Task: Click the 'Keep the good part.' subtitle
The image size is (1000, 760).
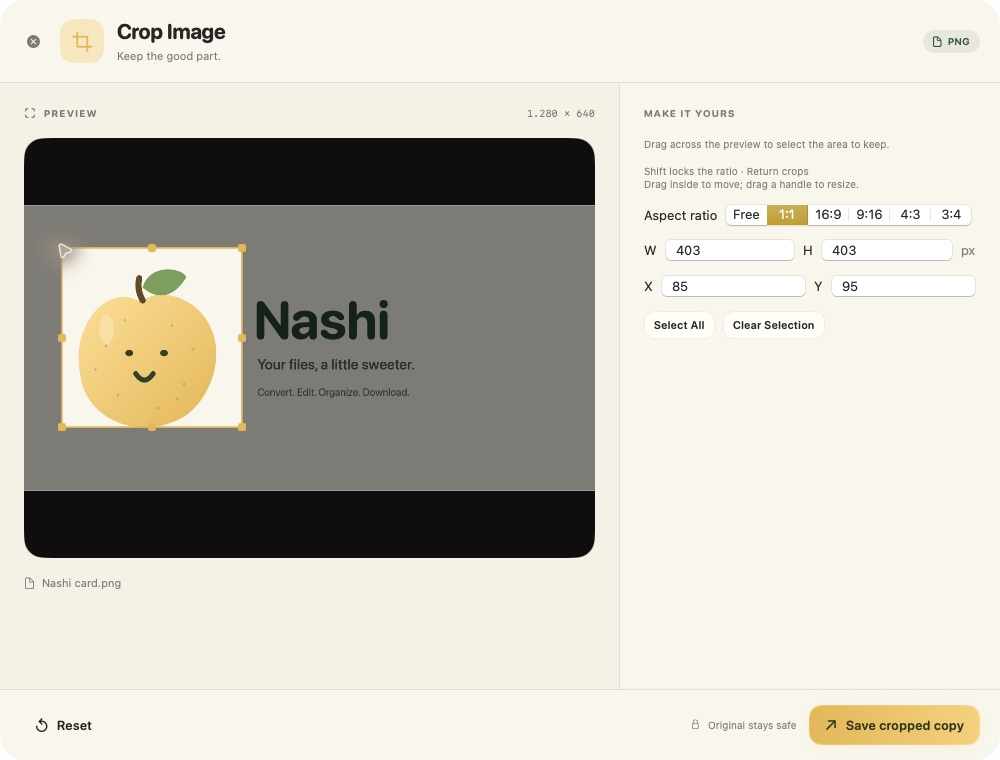Action: coord(169,56)
